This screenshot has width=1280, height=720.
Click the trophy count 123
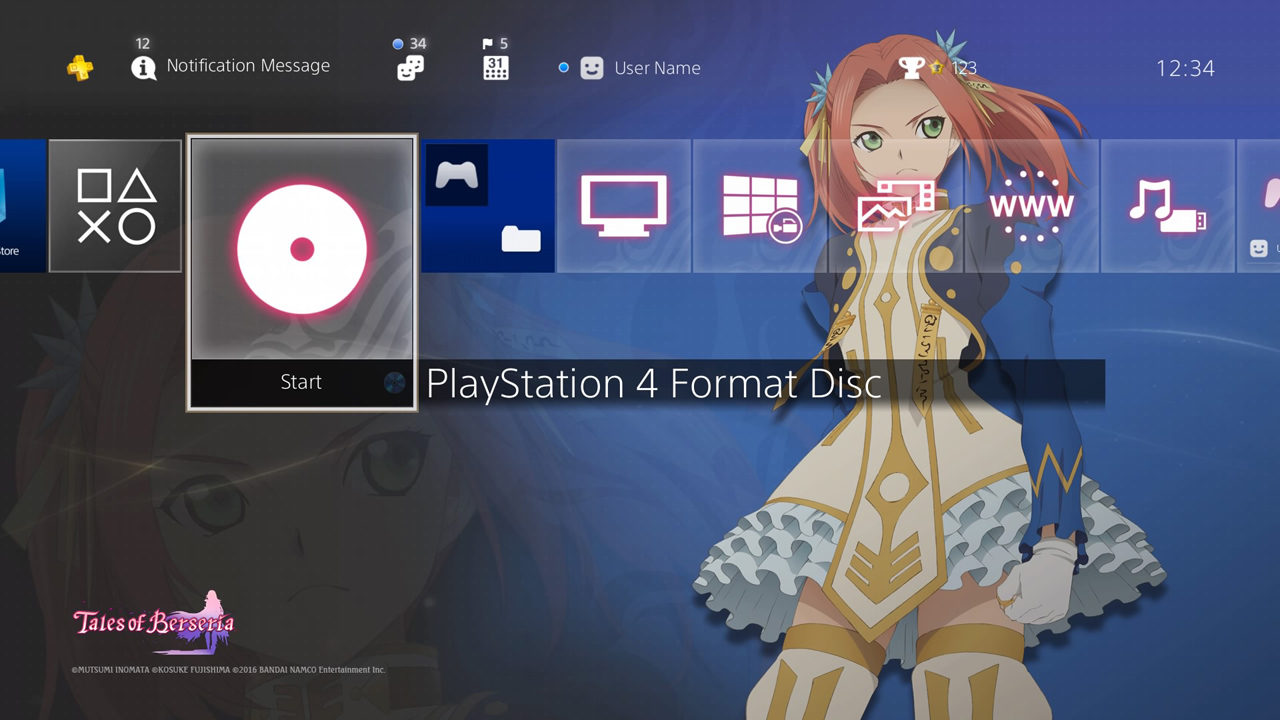point(964,68)
